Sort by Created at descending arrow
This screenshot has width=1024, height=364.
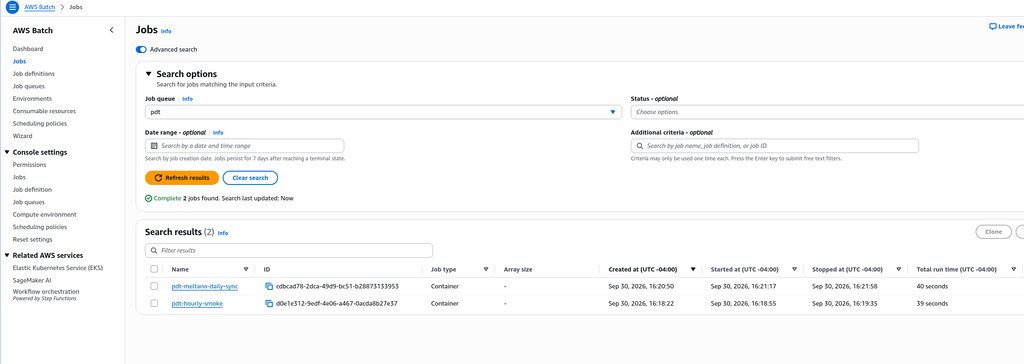point(693,269)
